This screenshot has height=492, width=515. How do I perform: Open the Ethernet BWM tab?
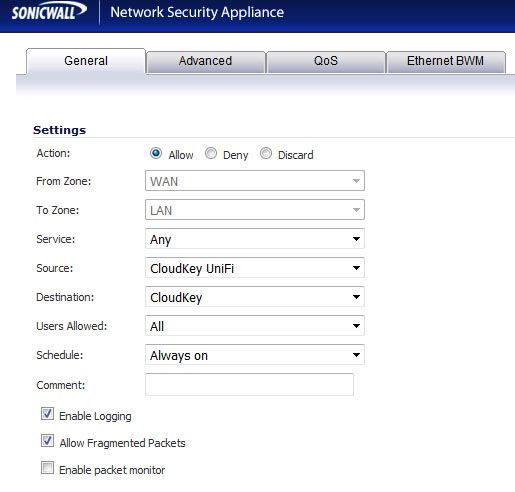pyautogui.click(x=446, y=62)
